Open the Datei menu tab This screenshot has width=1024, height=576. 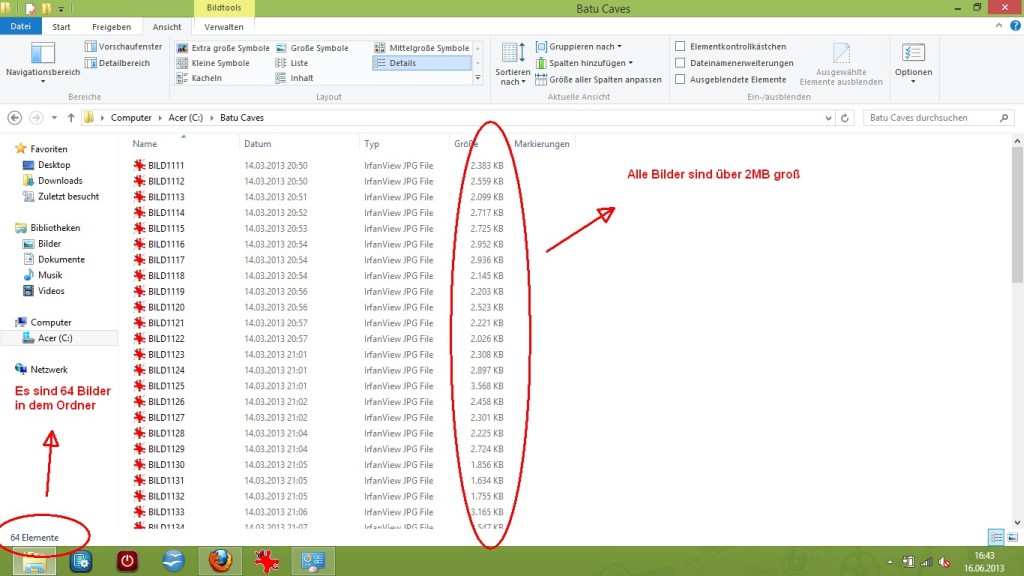pos(20,27)
